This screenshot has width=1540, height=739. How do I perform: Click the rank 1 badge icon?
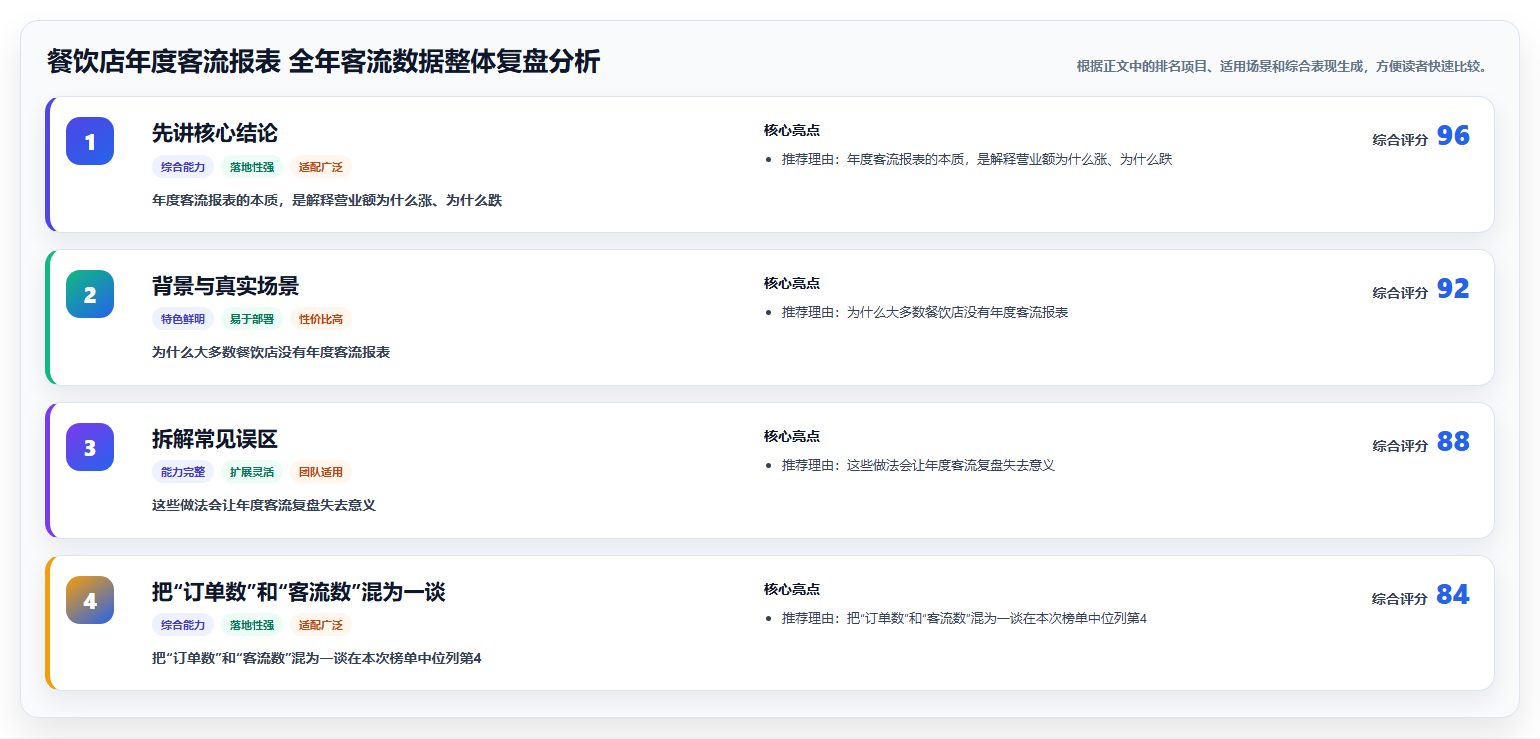coord(90,141)
